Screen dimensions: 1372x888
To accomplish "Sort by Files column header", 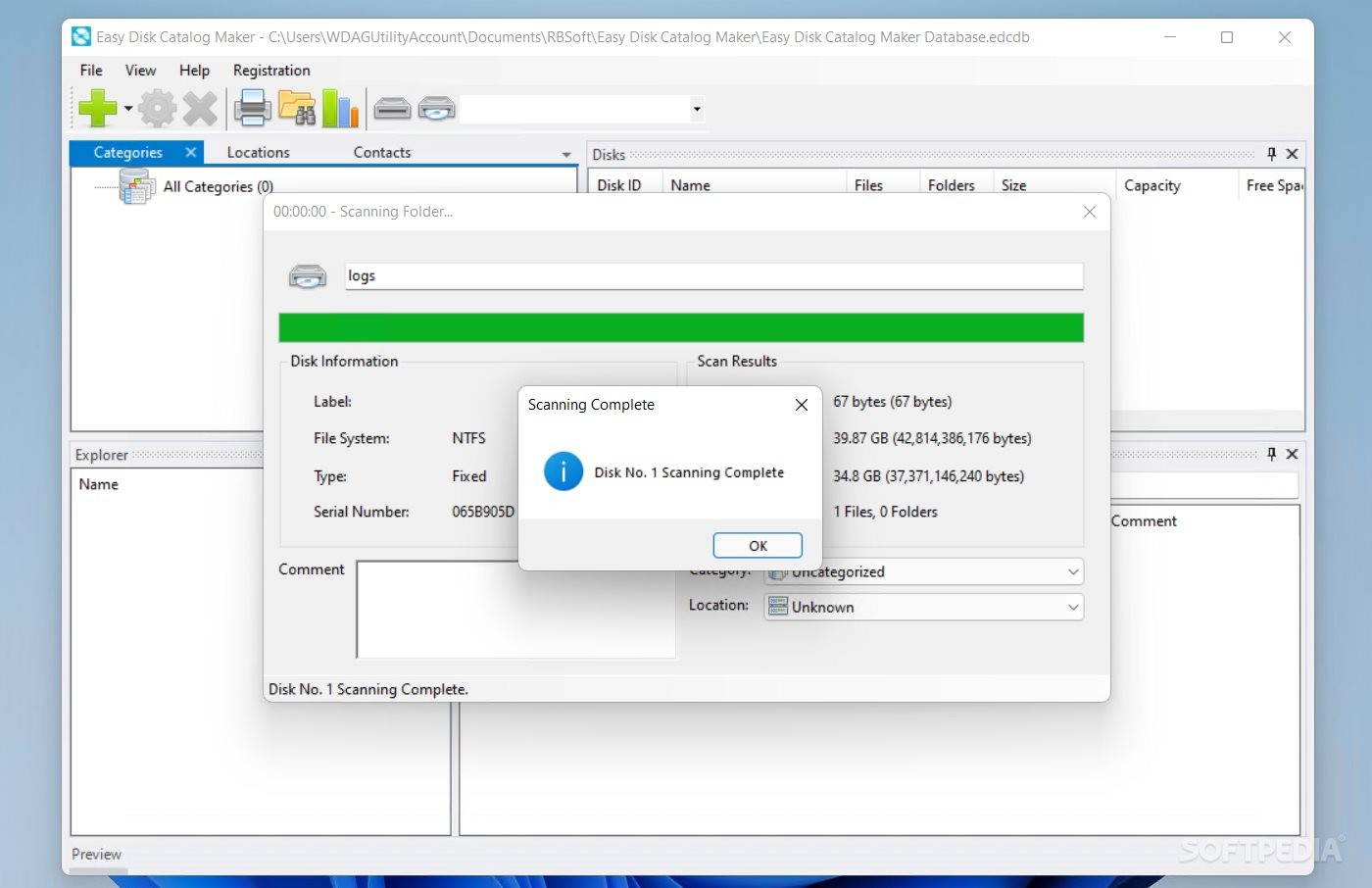I will [883, 185].
